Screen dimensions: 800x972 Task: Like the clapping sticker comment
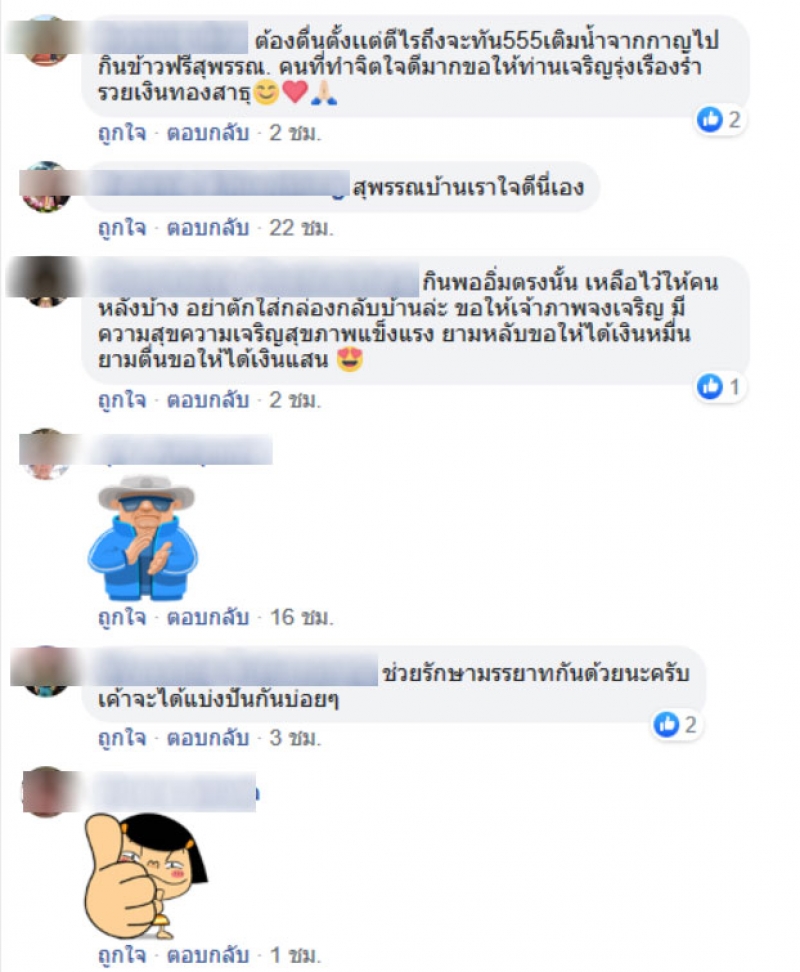(121, 617)
